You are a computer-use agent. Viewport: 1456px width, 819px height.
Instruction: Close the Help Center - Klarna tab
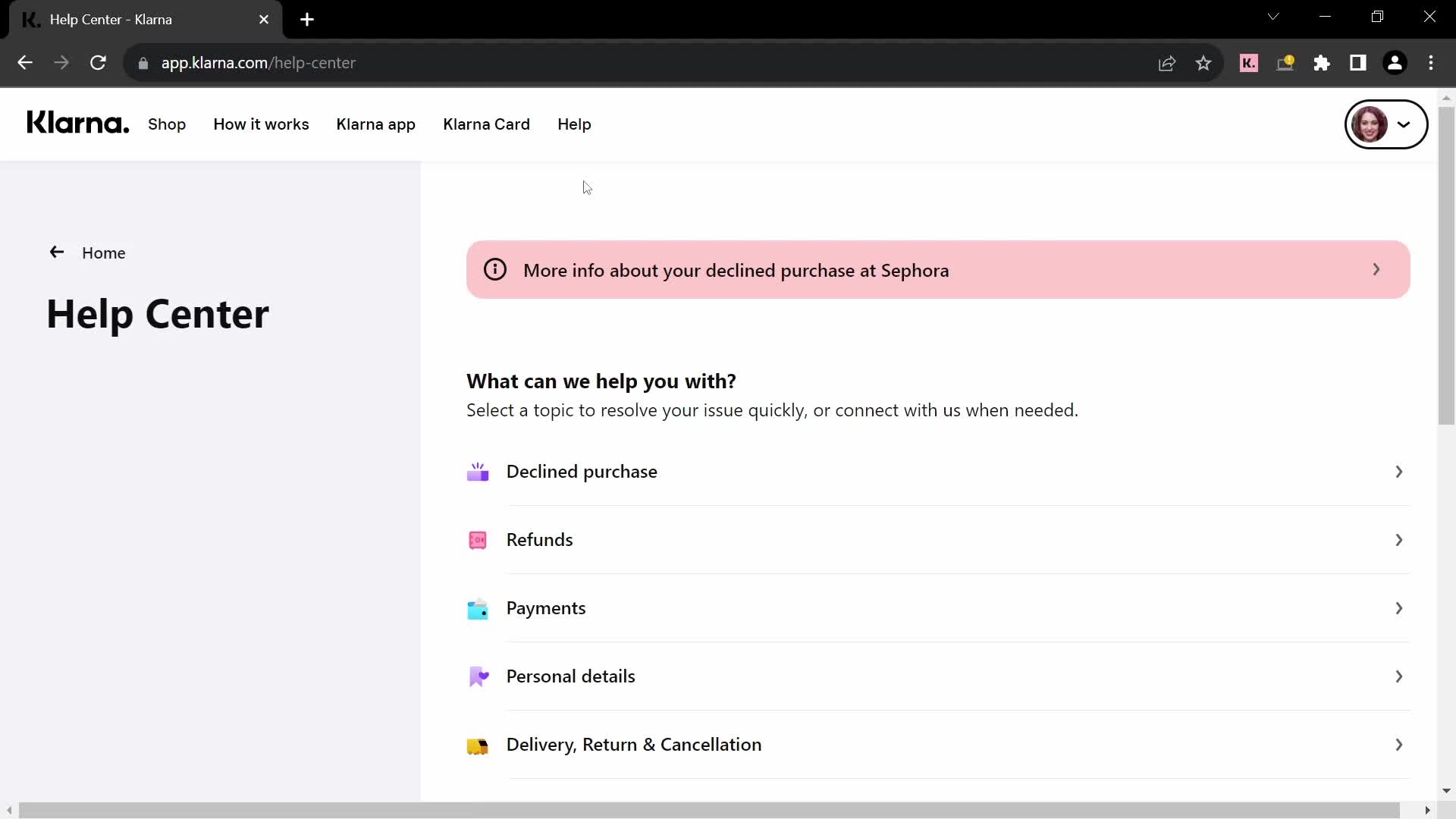tap(264, 20)
